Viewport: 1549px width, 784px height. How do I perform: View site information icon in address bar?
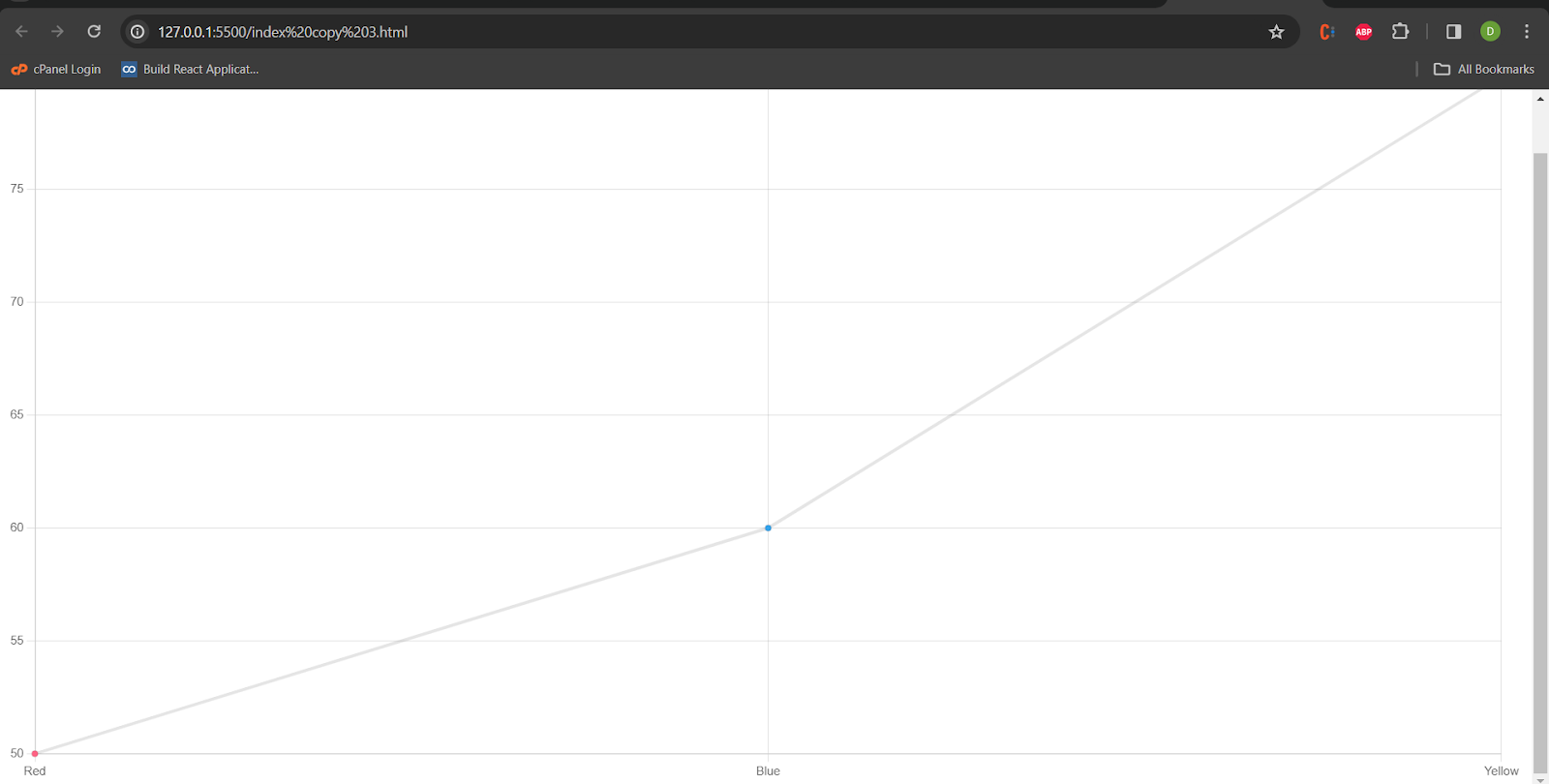point(137,32)
